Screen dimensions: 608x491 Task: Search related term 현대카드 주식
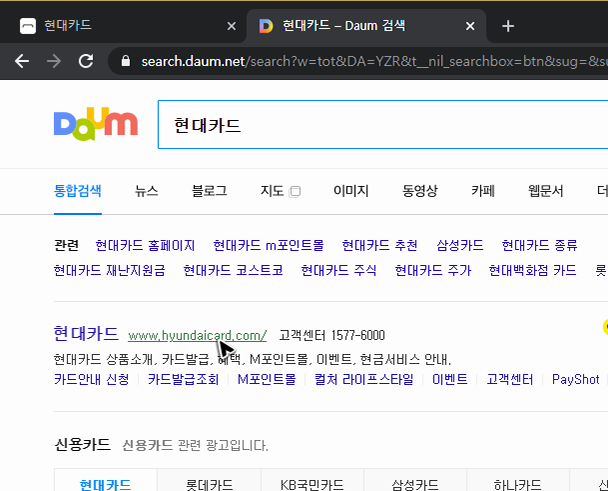339,270
